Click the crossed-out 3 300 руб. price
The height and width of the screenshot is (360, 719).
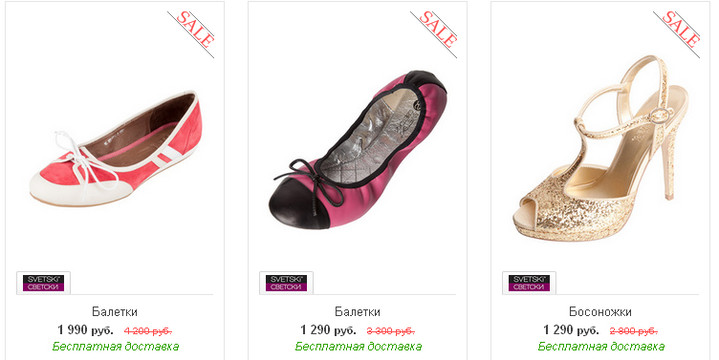pos(391,331)
